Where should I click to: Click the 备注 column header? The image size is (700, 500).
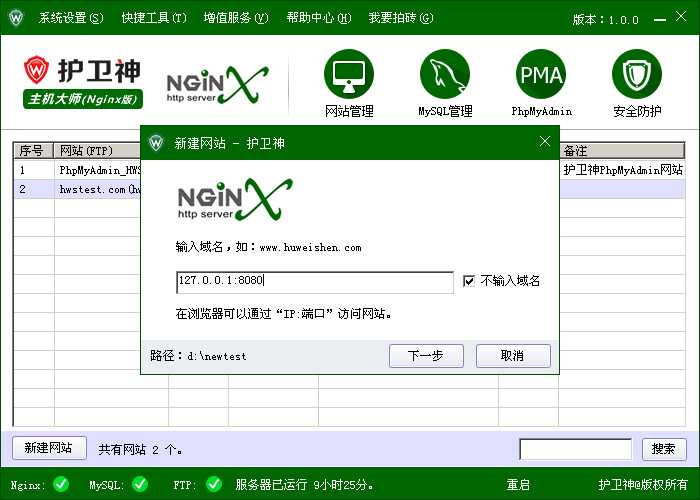[x=622, y=150]
